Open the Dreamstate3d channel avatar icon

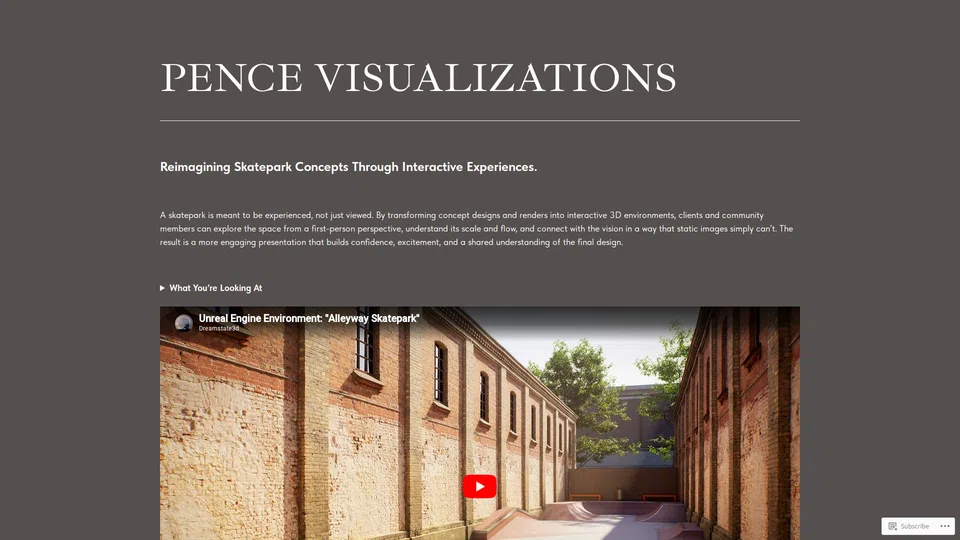[x=183, y=323]
